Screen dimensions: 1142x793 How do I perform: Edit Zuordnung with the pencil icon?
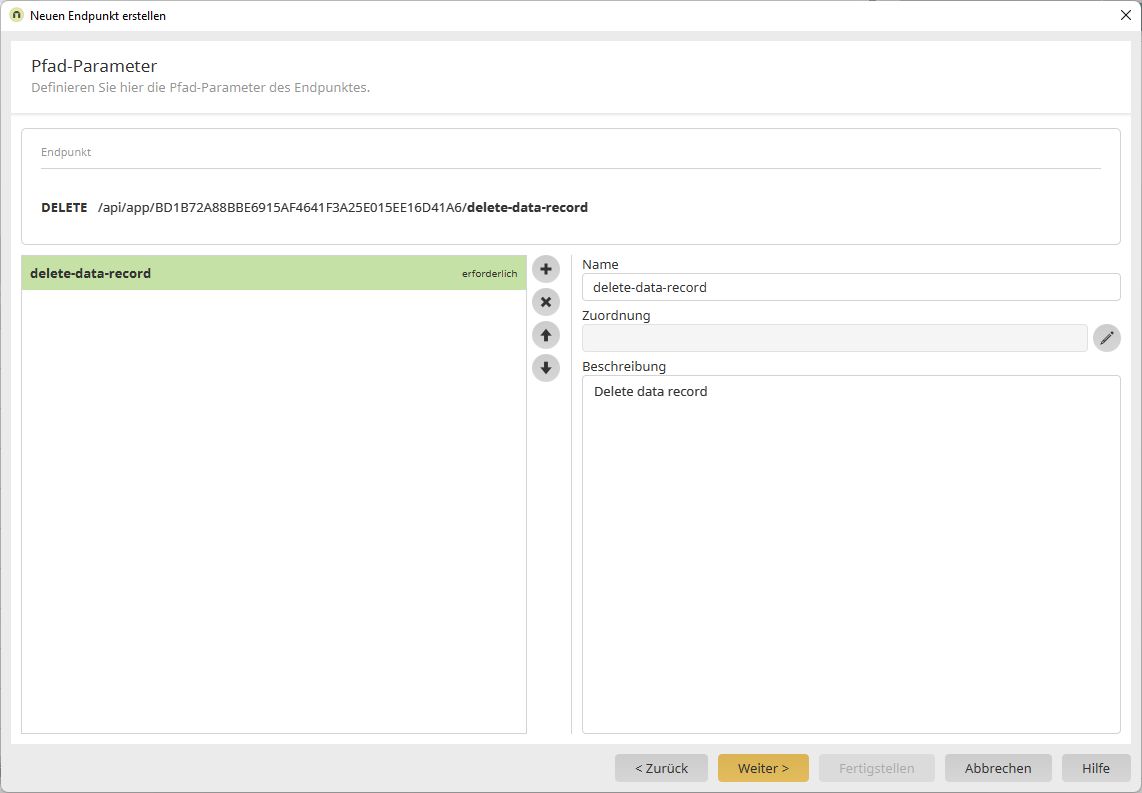click(1106, 338)
